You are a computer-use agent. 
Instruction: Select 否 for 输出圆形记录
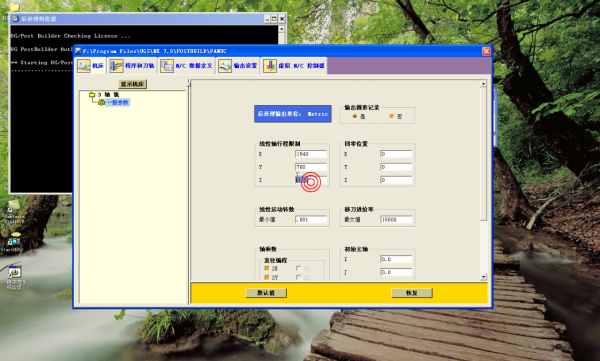(391, 116)
